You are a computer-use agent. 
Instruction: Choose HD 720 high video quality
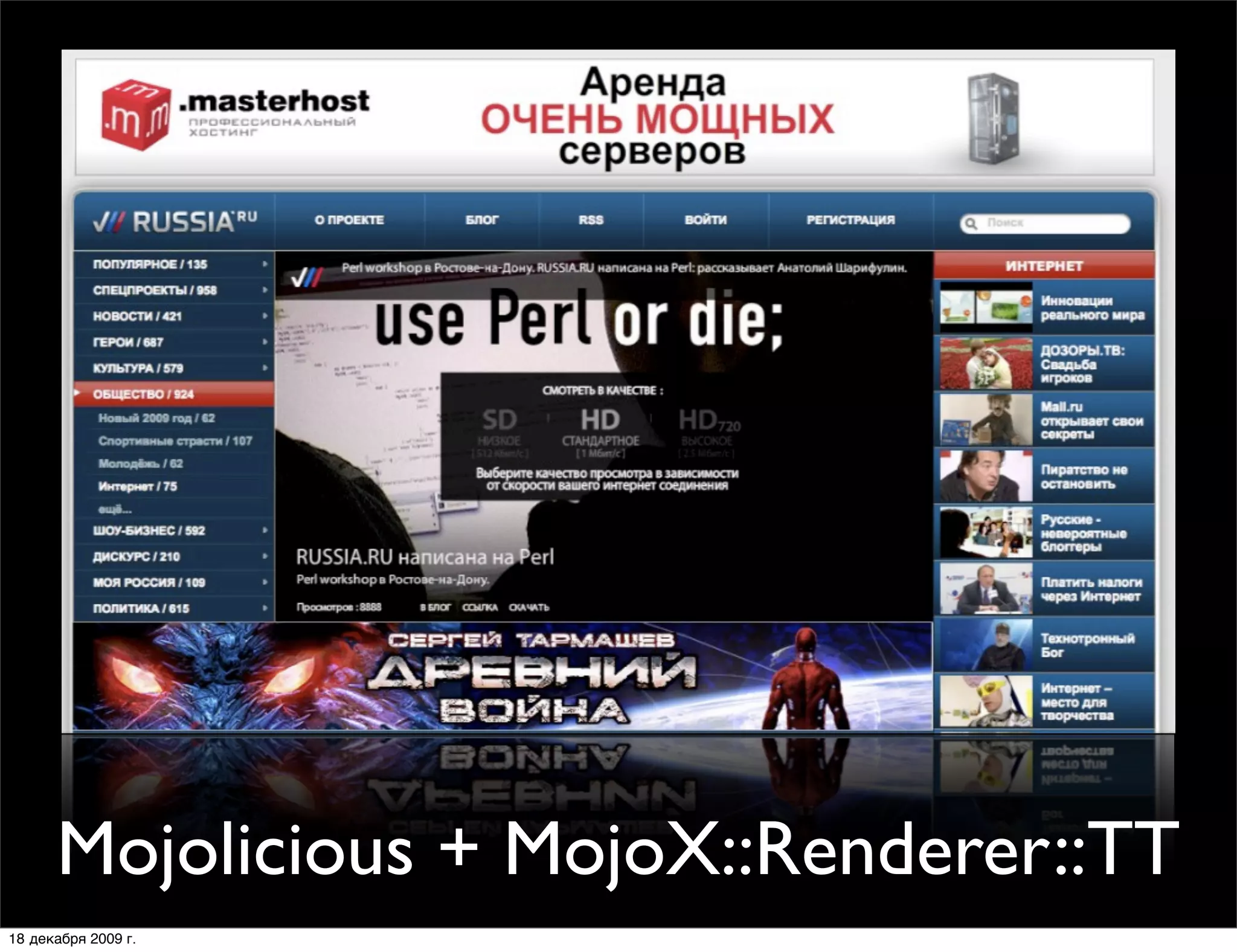[x=708, y=432]
